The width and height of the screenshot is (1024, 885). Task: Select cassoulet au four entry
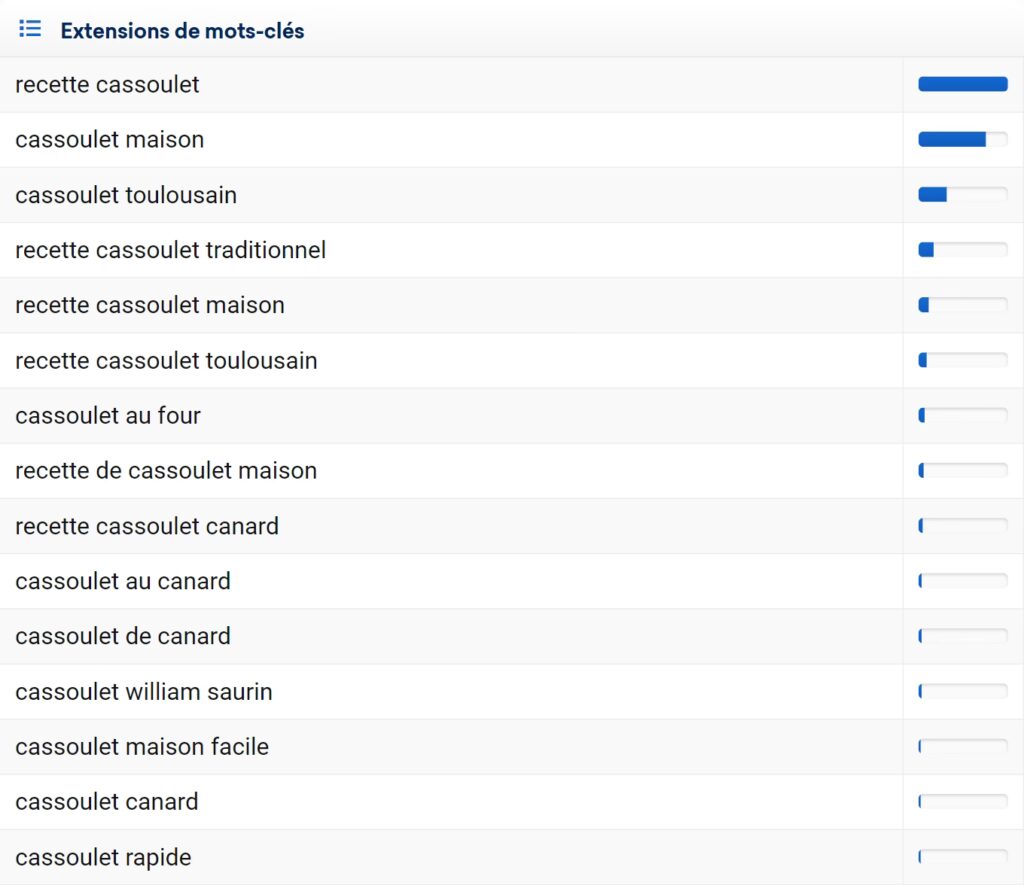(x=108, y=415)
